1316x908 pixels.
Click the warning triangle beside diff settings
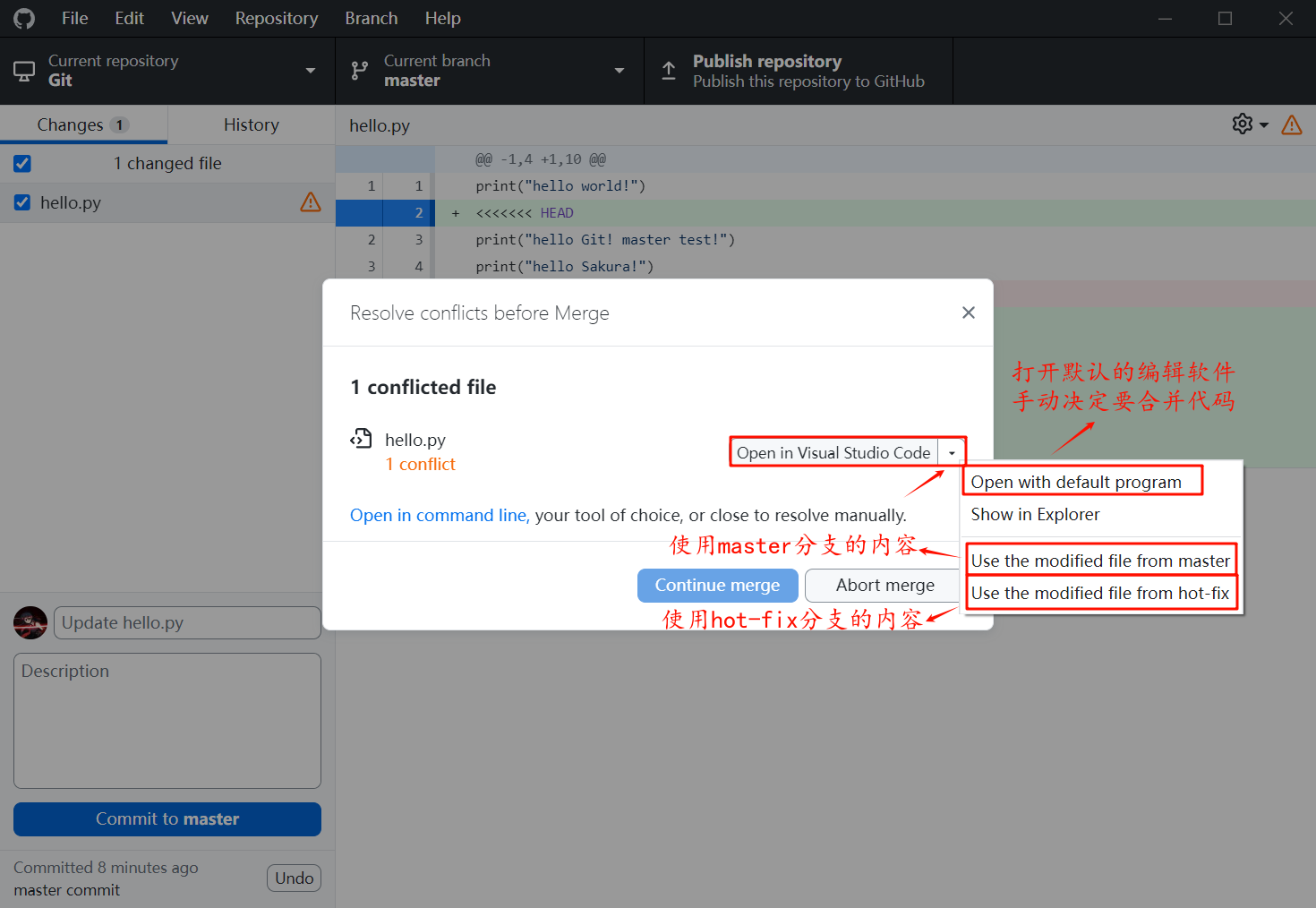click(1292, 124)
